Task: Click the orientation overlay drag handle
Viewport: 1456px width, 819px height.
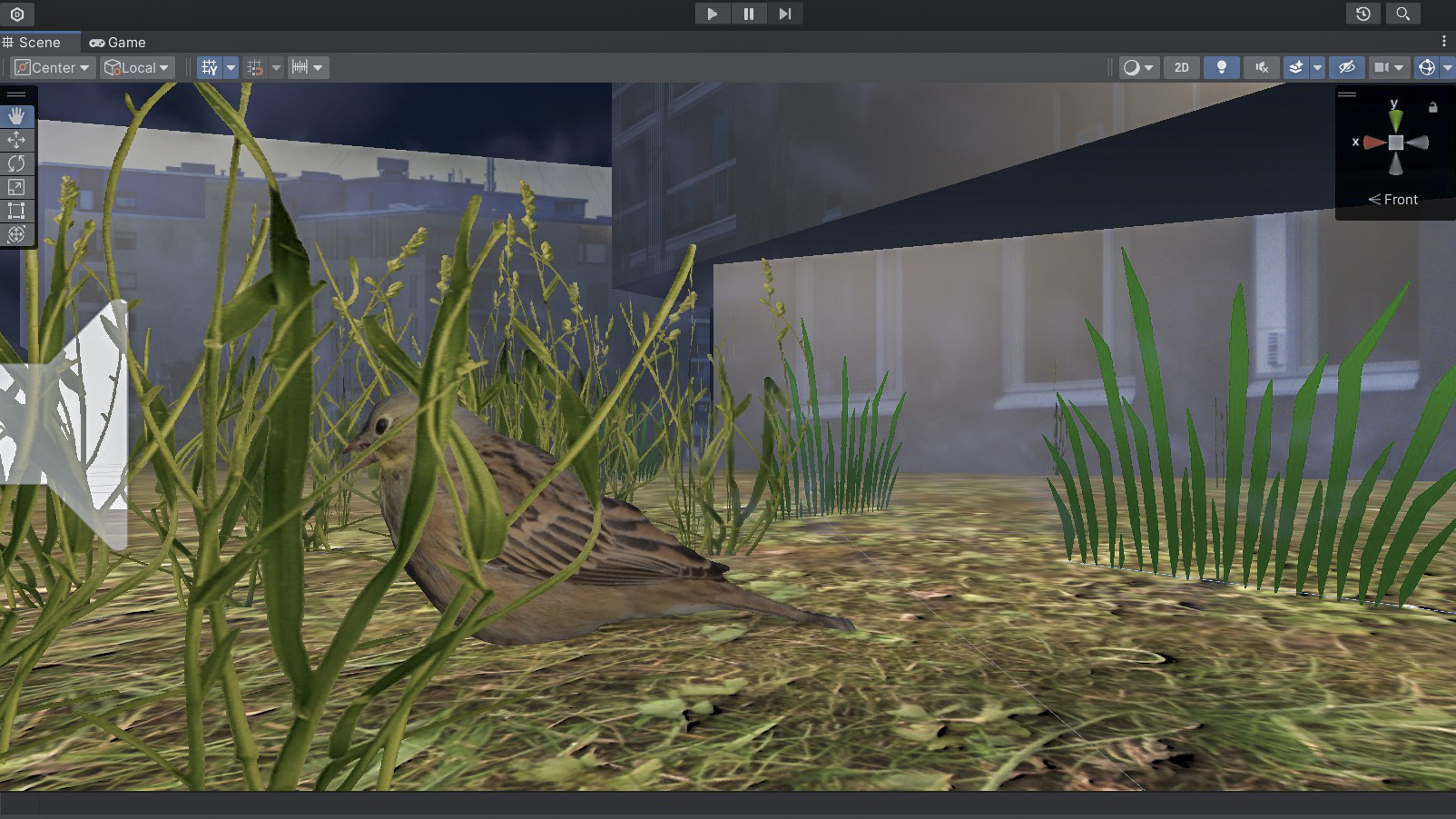Action: tap(1347, 94)
